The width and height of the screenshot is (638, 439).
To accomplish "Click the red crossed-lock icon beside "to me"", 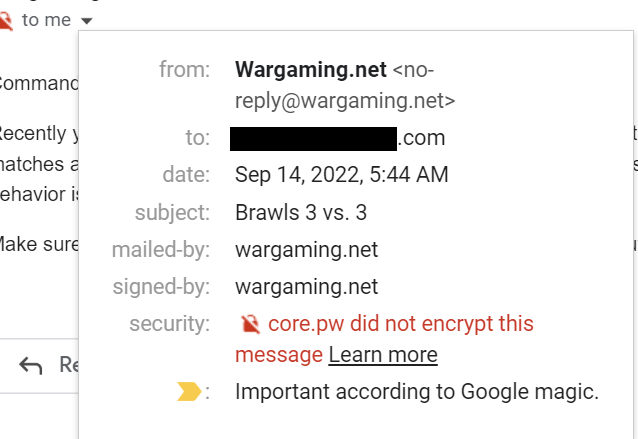I will [5, 20].
